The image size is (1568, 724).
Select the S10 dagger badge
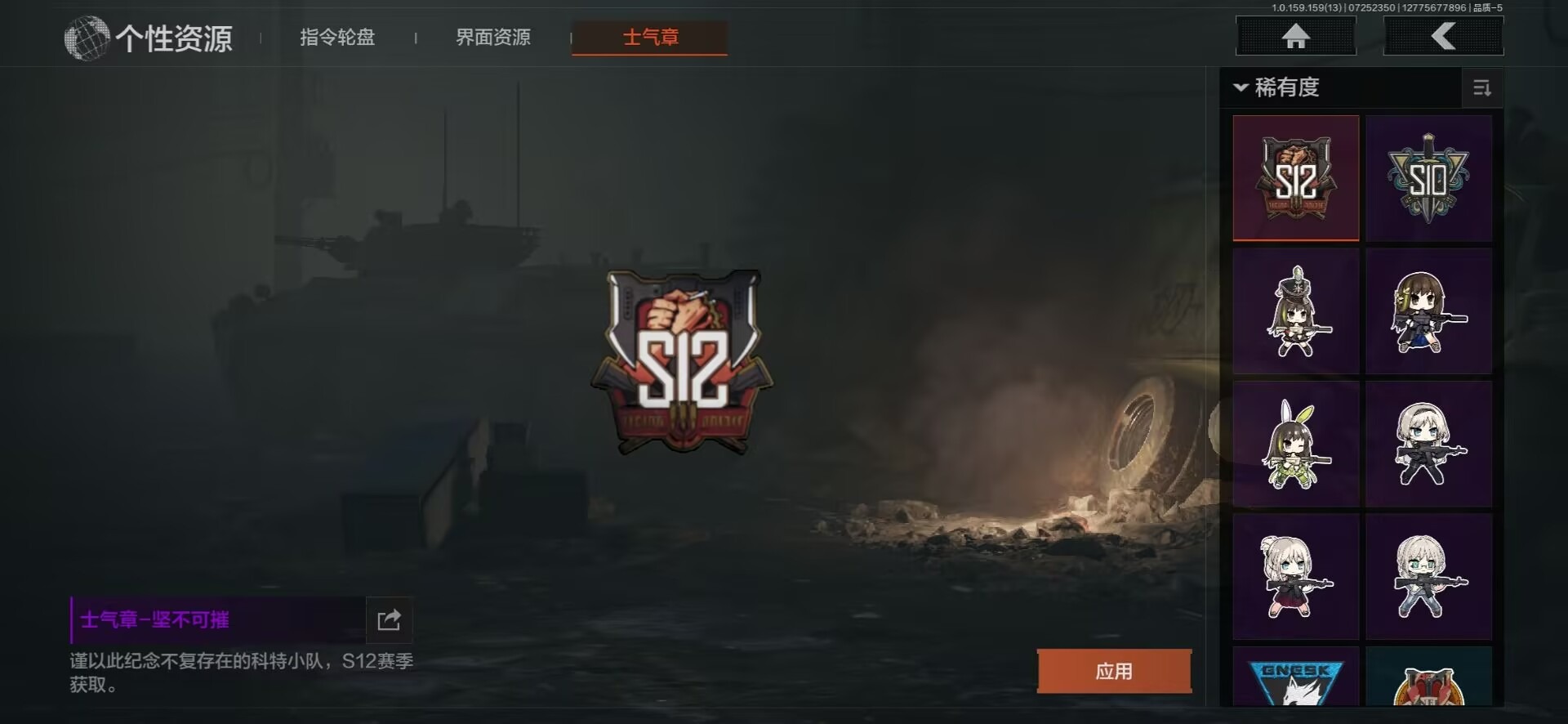[x=1429, y=178]
